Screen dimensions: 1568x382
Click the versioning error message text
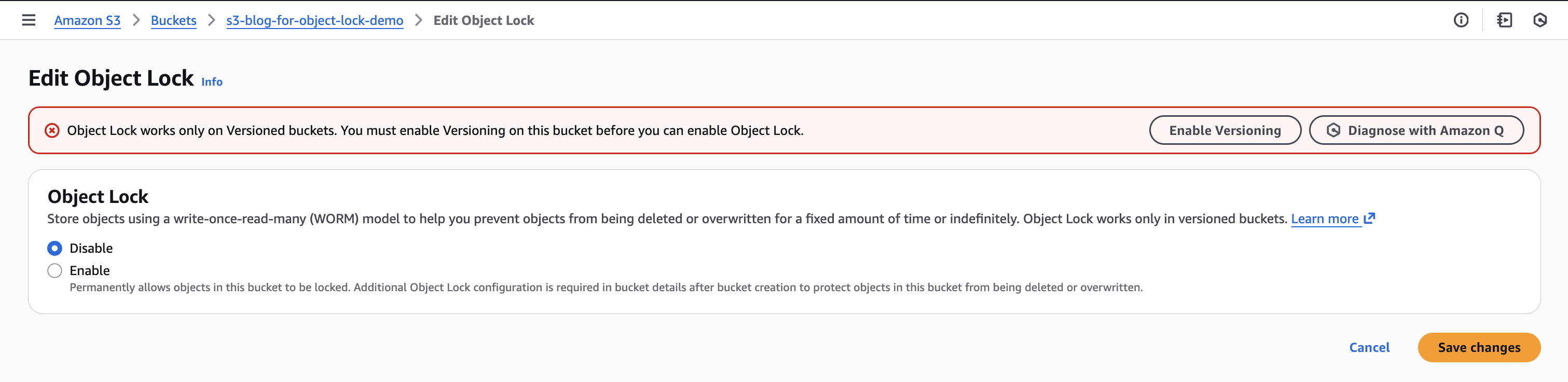pyautogui.click(x=435, y=130)
